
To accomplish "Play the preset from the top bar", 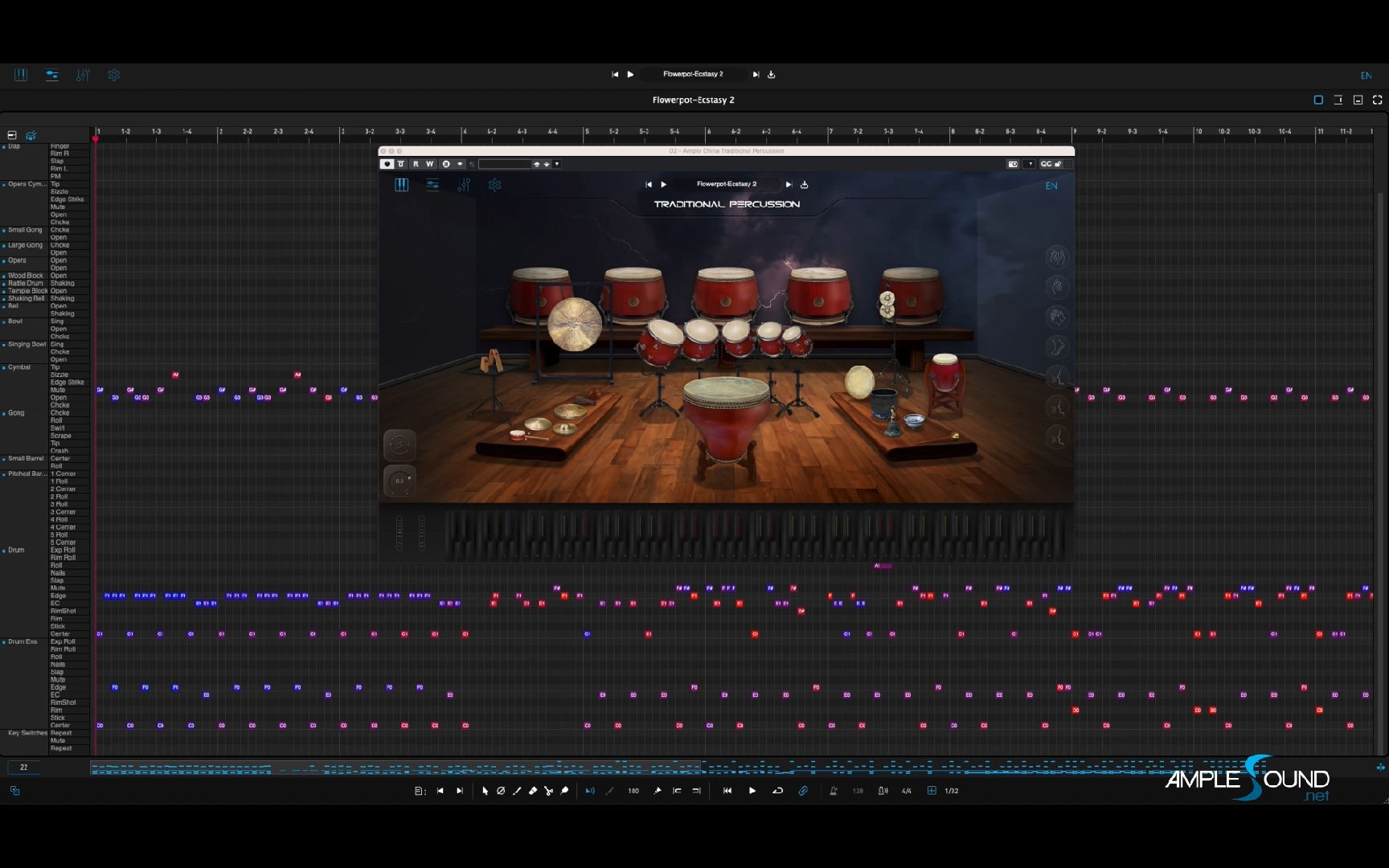I will click(x=631, y=74).
